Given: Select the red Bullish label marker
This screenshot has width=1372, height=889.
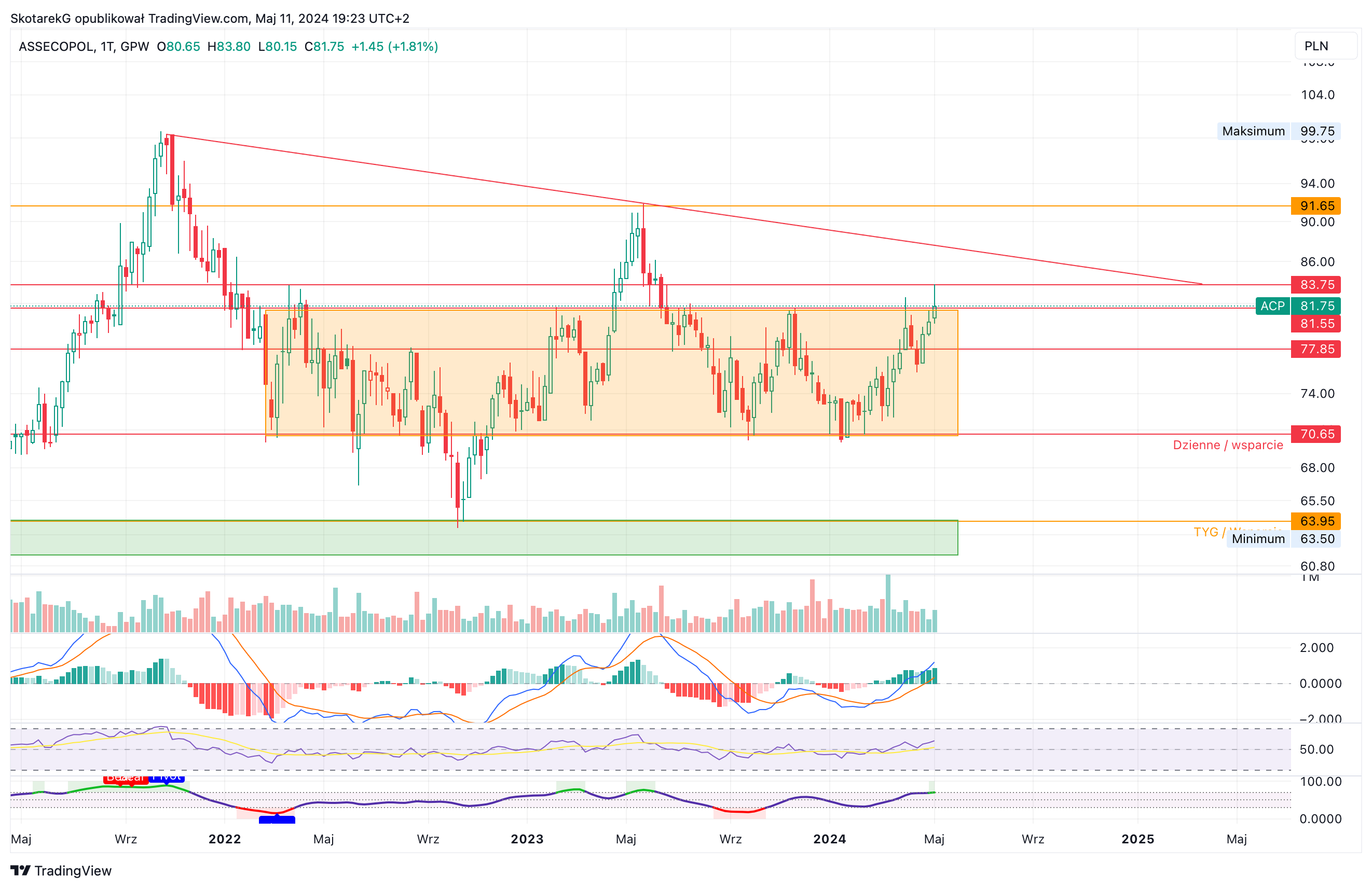Looking at the screenshot, I should pos(126,779).
